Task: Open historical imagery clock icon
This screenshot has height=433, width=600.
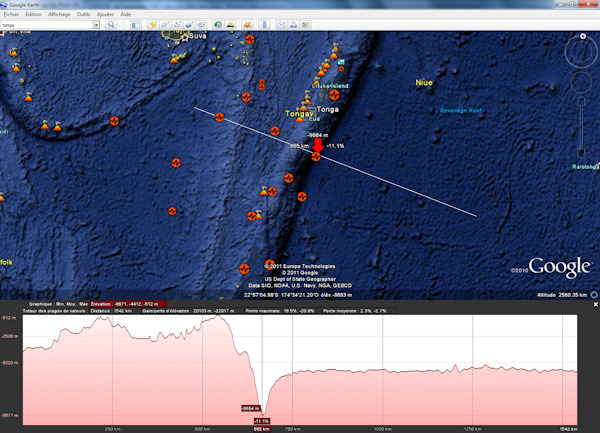Action: [x=218, y=25]
